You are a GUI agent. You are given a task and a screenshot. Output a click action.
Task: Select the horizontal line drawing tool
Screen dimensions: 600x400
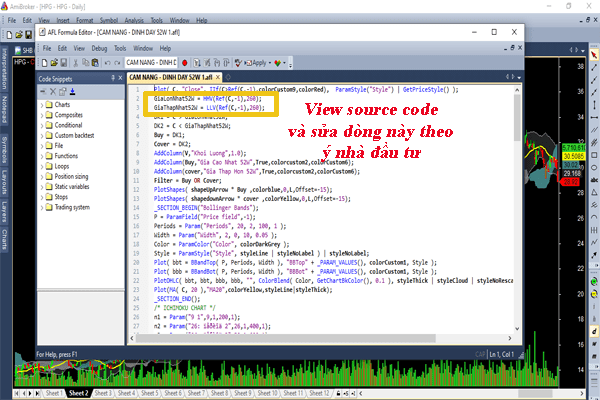tap(594, 118)
